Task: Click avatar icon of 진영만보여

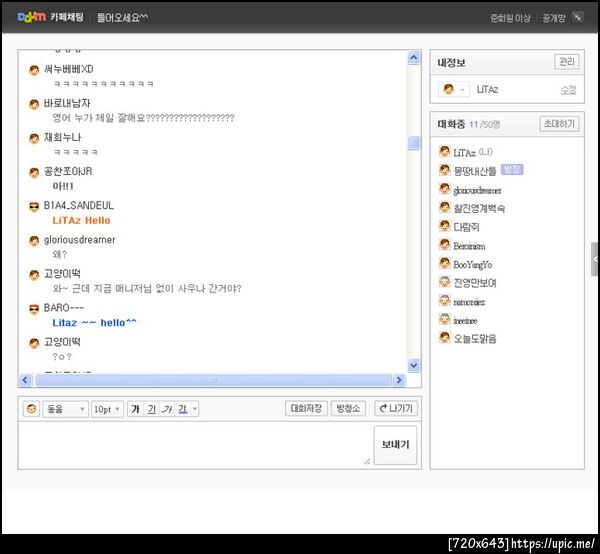Action: [x=444, y=282]
